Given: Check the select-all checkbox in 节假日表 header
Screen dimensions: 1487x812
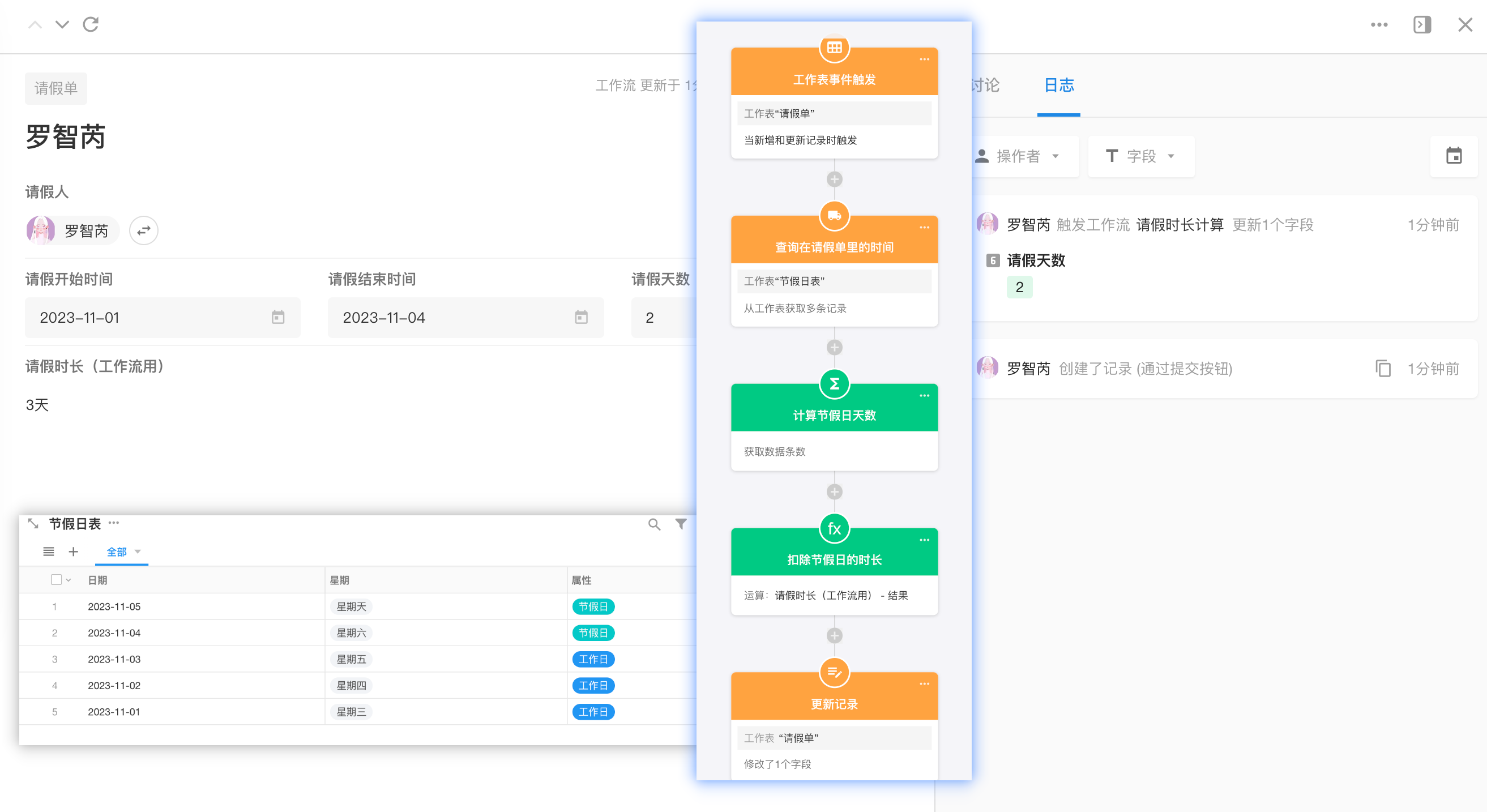Looking at the screenshot, I should 56,579.
